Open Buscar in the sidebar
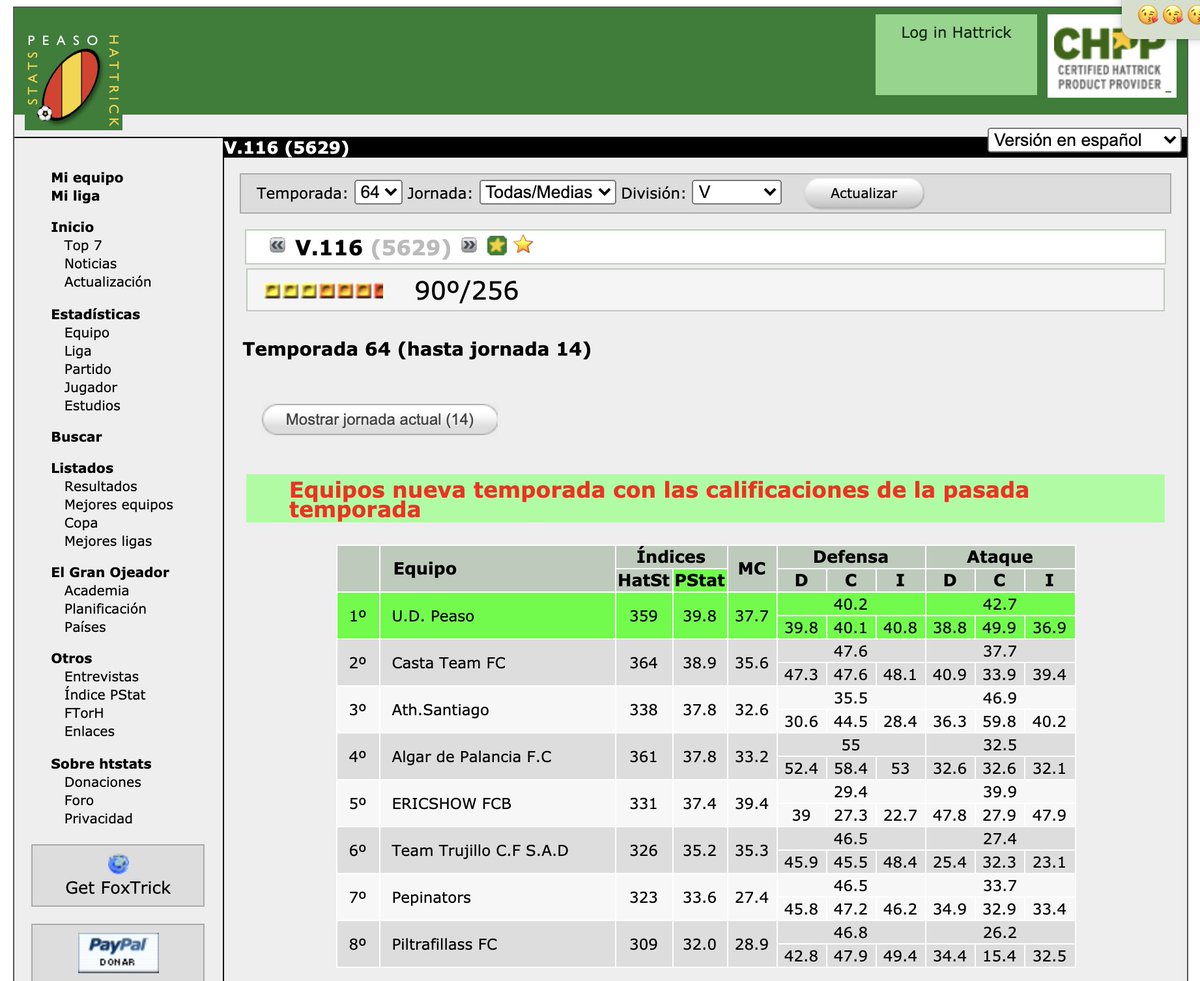The height and width of the screenshot is (981, 1200). pos(76,437)
